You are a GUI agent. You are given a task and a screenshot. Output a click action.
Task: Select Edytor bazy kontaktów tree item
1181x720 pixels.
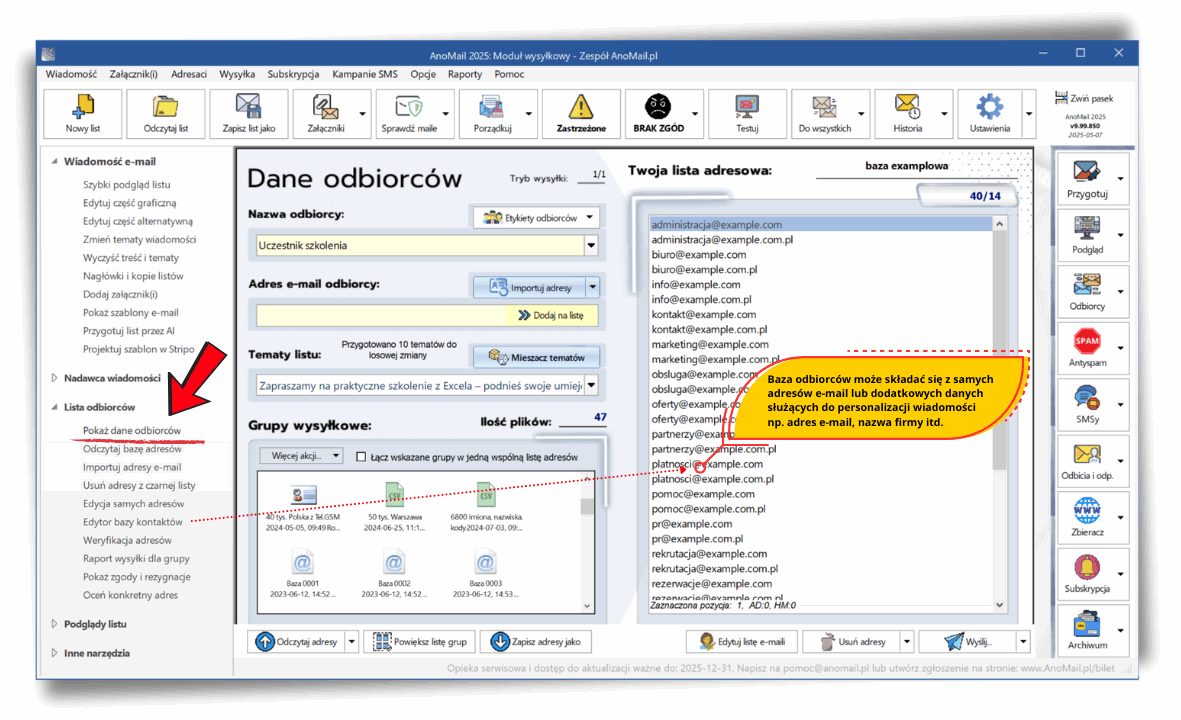[132, 522]
